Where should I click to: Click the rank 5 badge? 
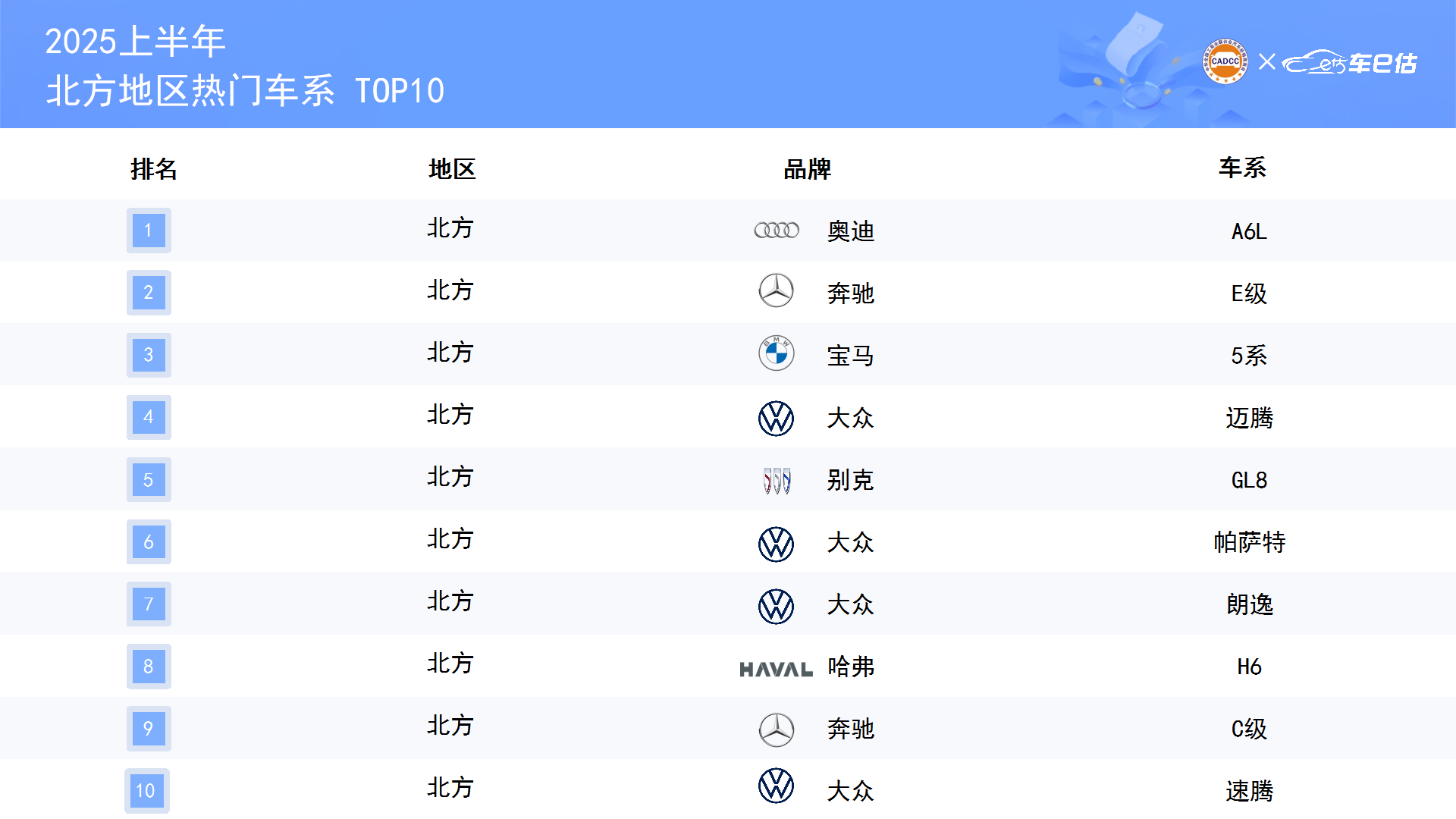pos(149,479)
